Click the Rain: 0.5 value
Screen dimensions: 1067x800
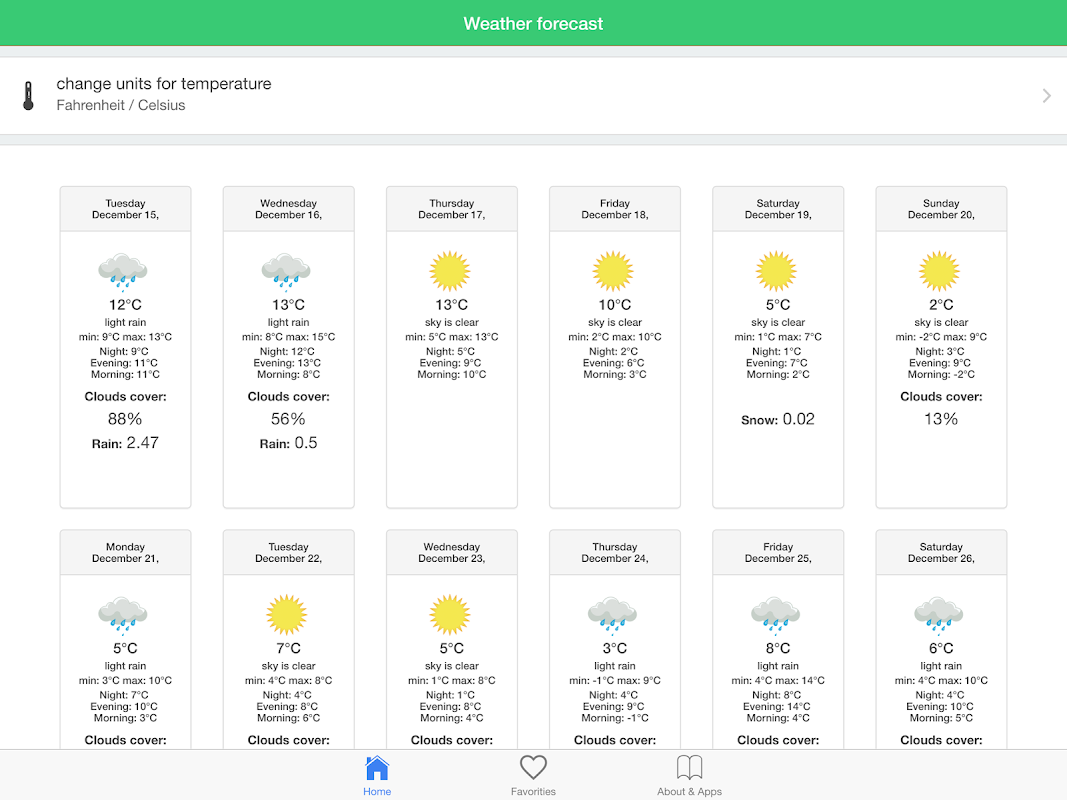289,443
